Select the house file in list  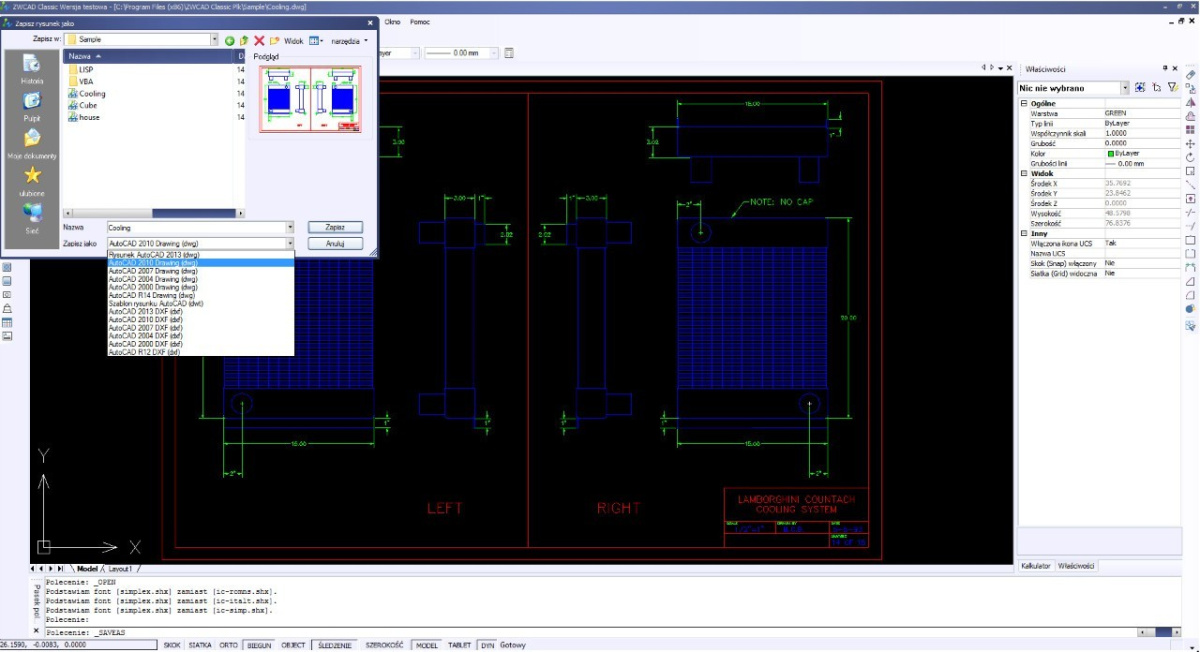[84, 117]
